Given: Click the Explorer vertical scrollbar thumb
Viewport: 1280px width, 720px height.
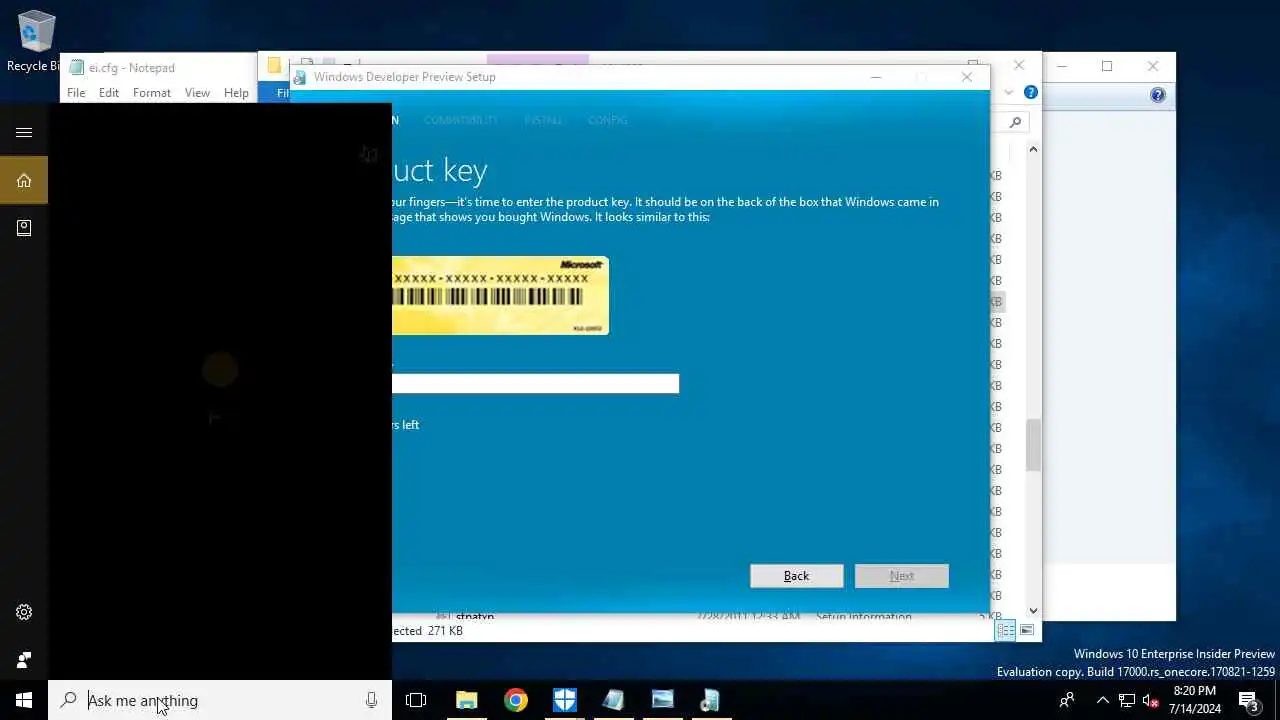Looking at the screenshot, I should coord(1033,445).
